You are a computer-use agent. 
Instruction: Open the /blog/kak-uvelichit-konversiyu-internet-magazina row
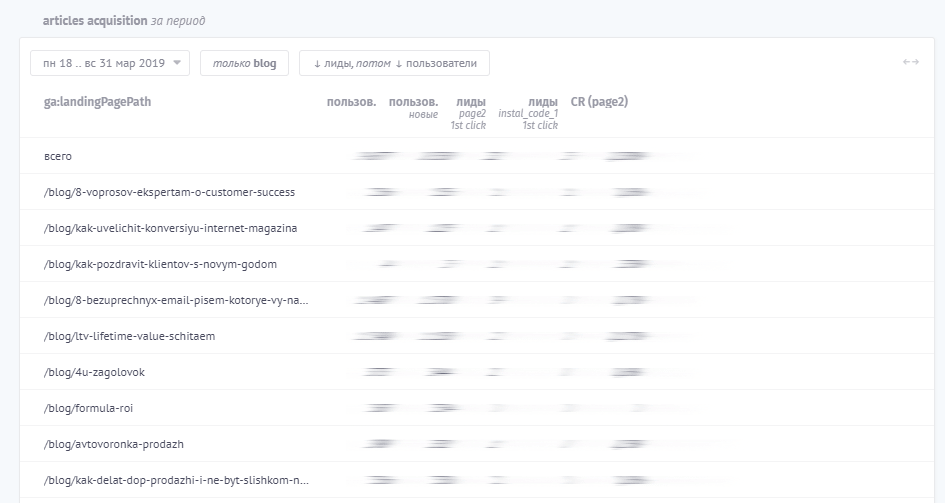coord(170,228)
